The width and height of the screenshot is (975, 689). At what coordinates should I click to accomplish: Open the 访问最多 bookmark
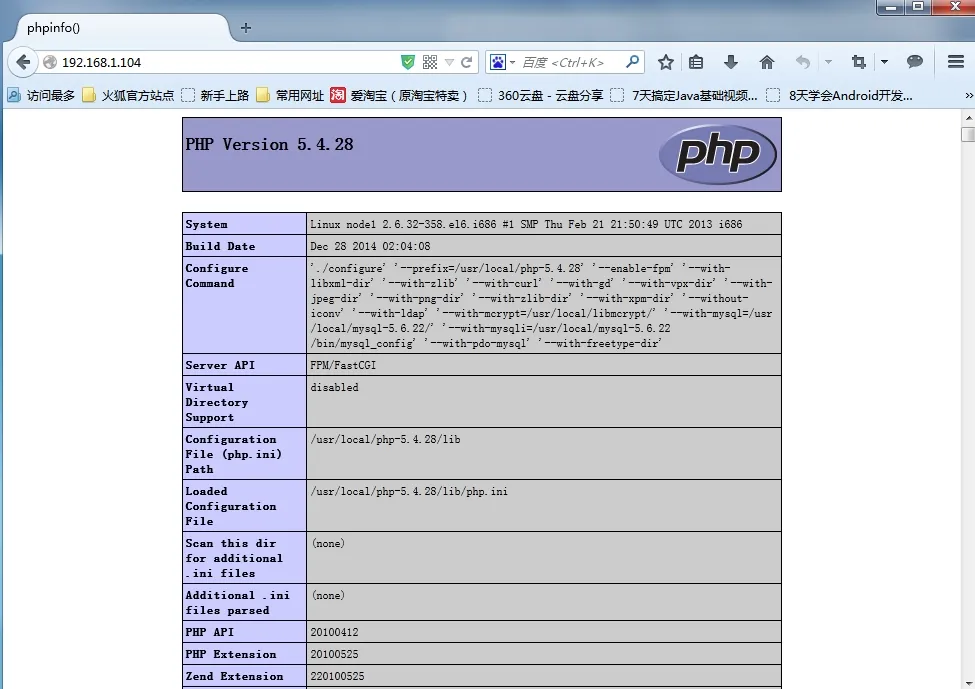[x=41, y=95]
